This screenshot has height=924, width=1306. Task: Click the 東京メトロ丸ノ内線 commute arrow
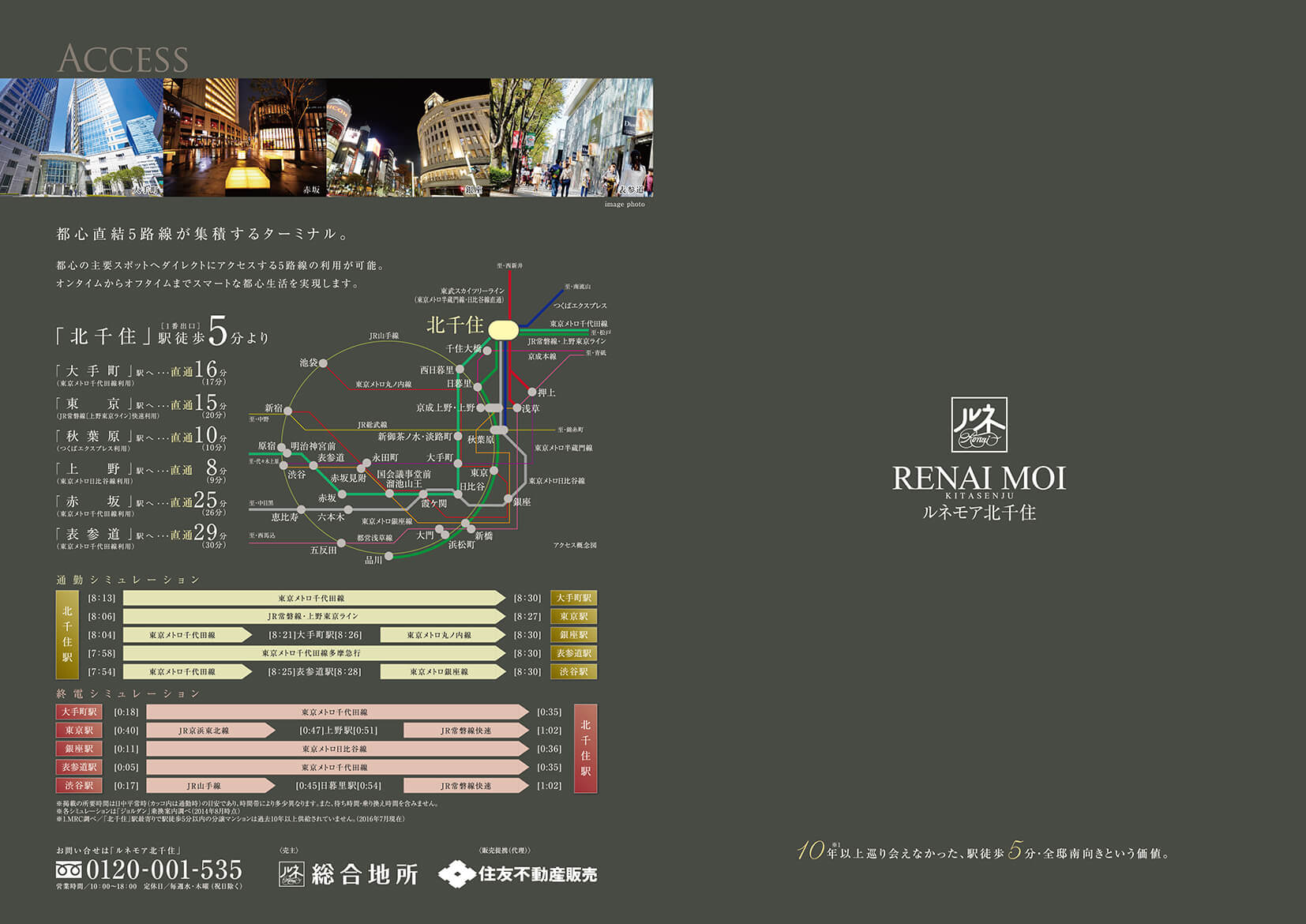point(442,634)
